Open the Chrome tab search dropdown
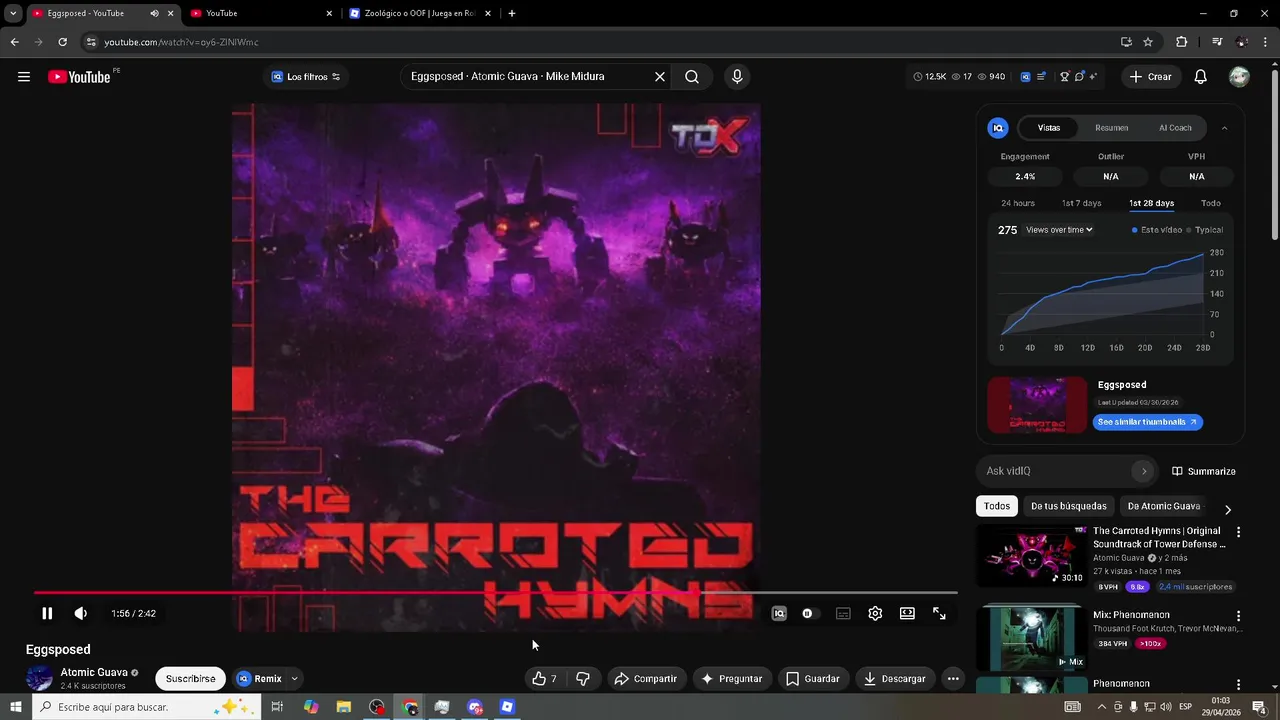Image resolution: width=1280 pixels, height=720 pixels. click(x=13, y=13)
